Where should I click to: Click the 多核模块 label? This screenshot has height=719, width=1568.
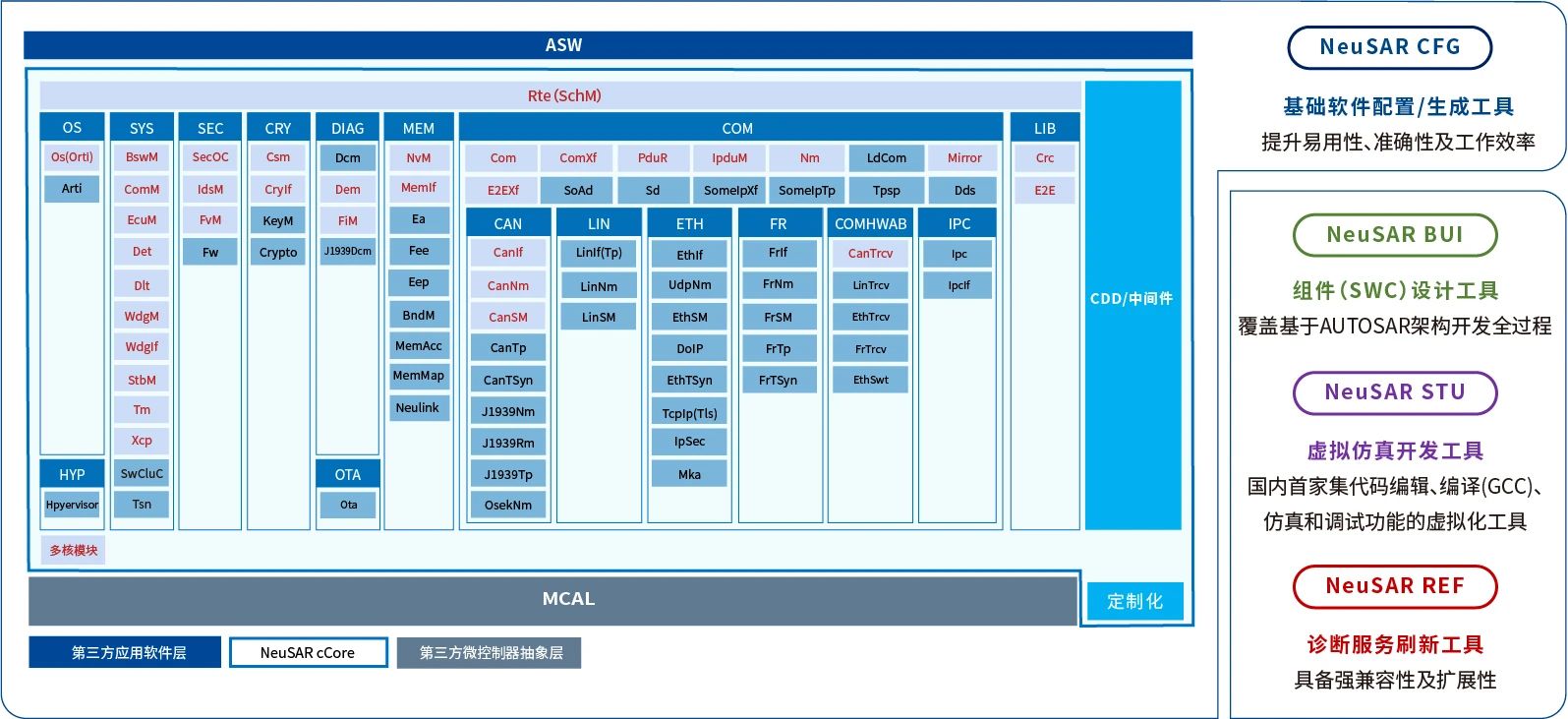coord(74,551)
